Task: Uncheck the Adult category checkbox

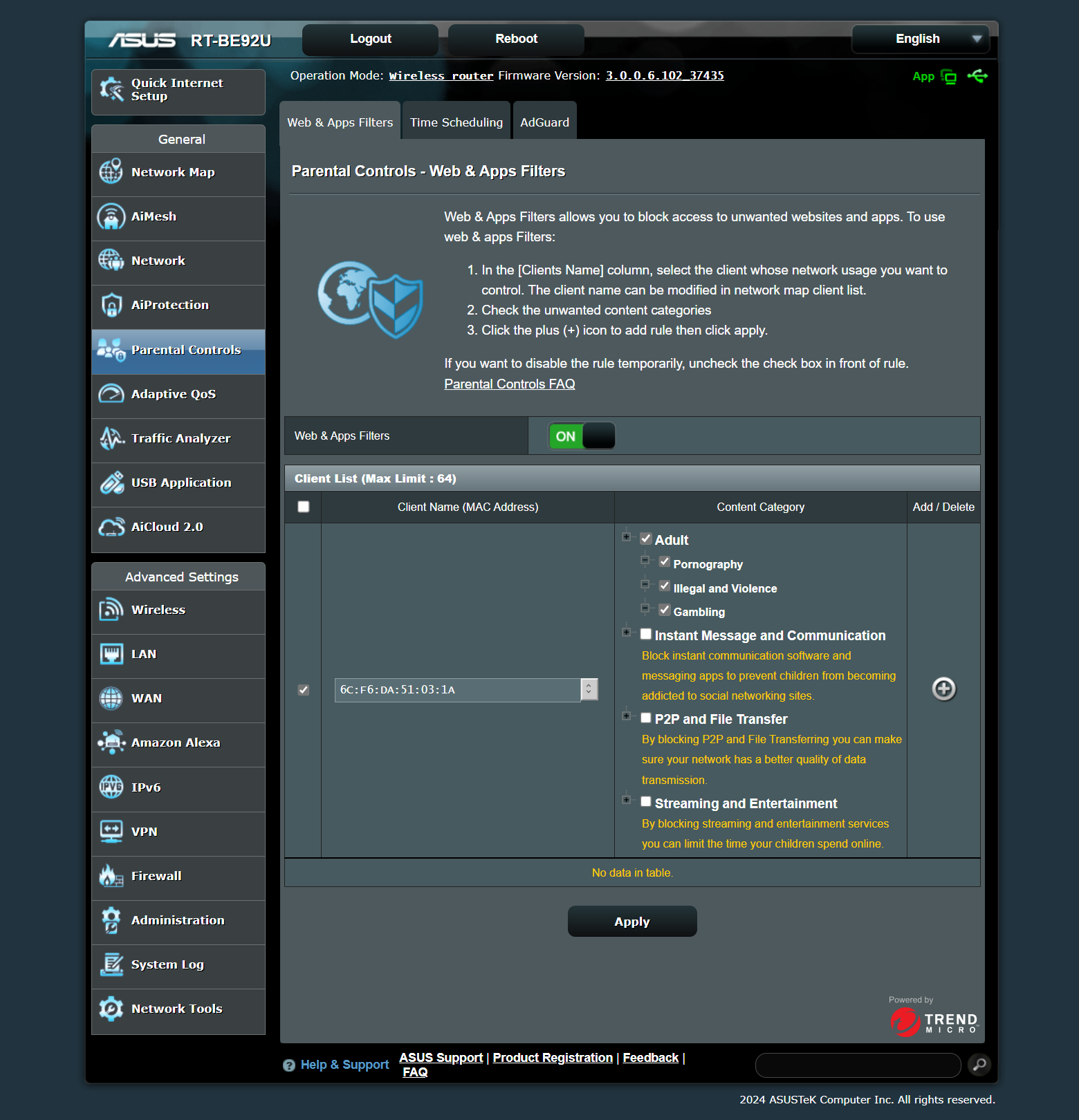Action: (646, 539)
